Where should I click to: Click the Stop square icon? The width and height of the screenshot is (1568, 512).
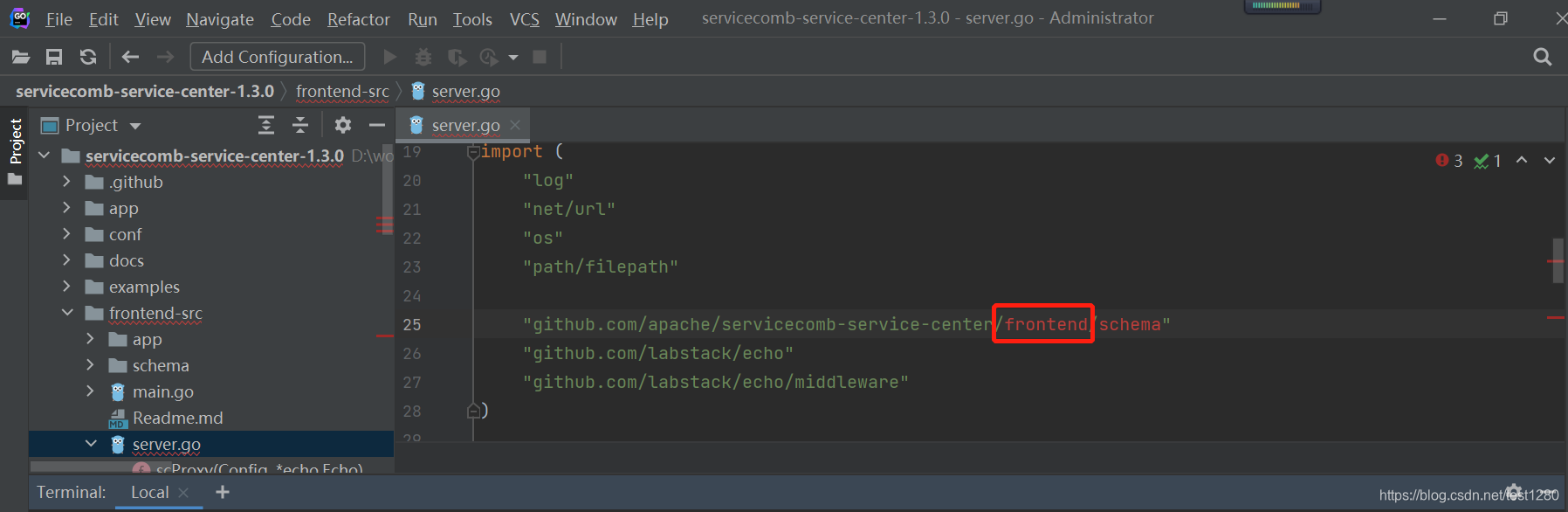point(540,57)
